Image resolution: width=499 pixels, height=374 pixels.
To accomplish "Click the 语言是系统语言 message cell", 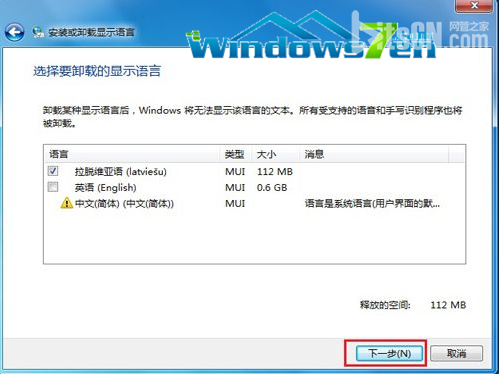I will point(372,203).
